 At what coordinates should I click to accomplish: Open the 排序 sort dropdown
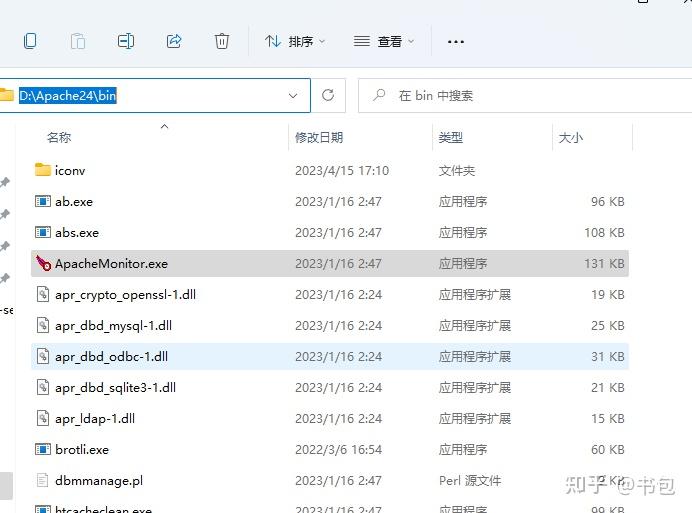(295, 41)
